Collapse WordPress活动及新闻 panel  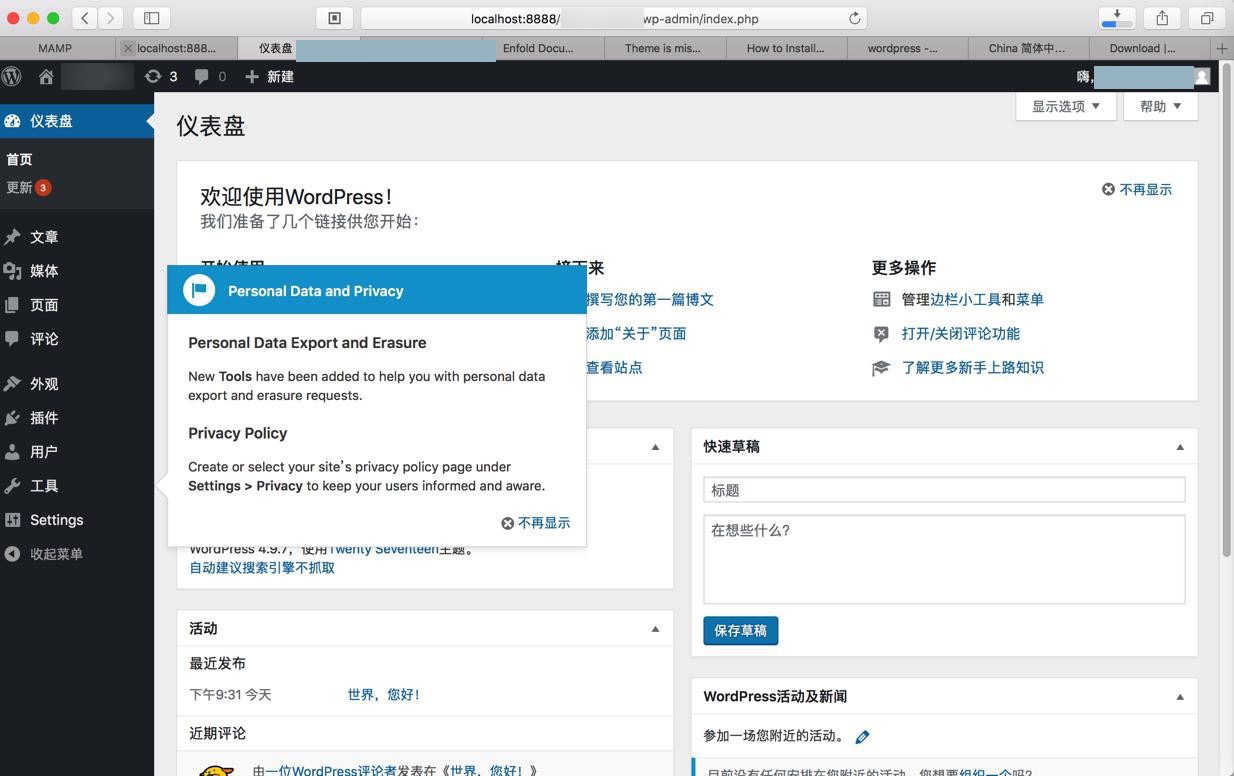[x=1180, y=697]
